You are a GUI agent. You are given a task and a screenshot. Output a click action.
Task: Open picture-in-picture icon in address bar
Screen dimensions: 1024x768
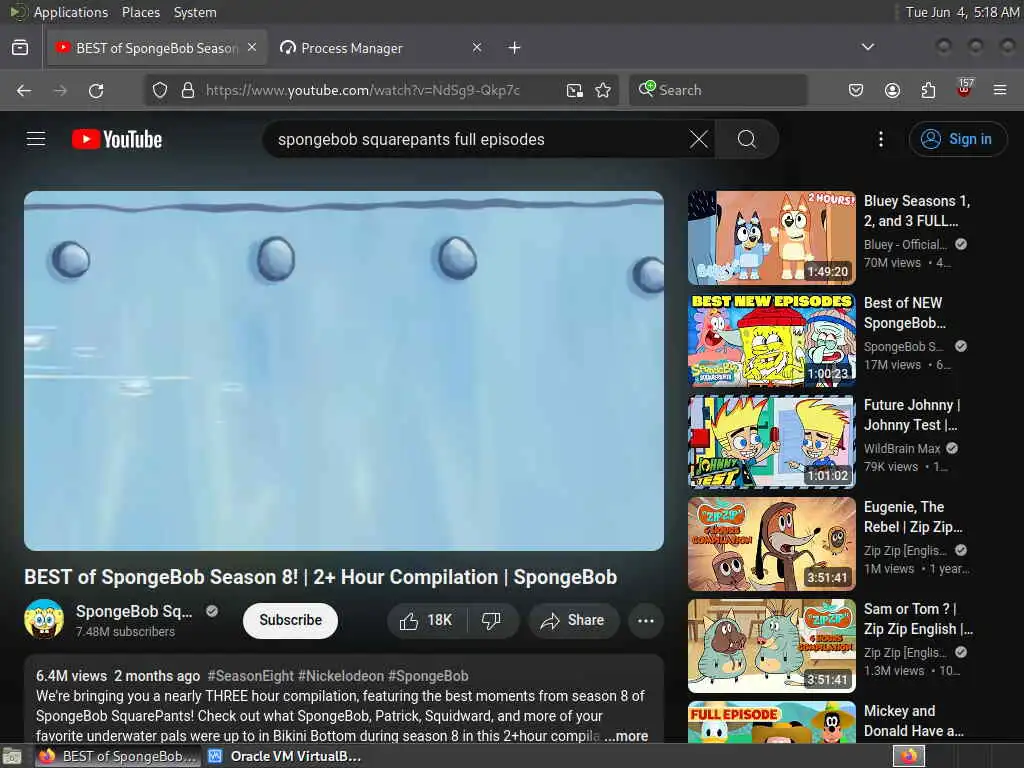tap(575, 90)
